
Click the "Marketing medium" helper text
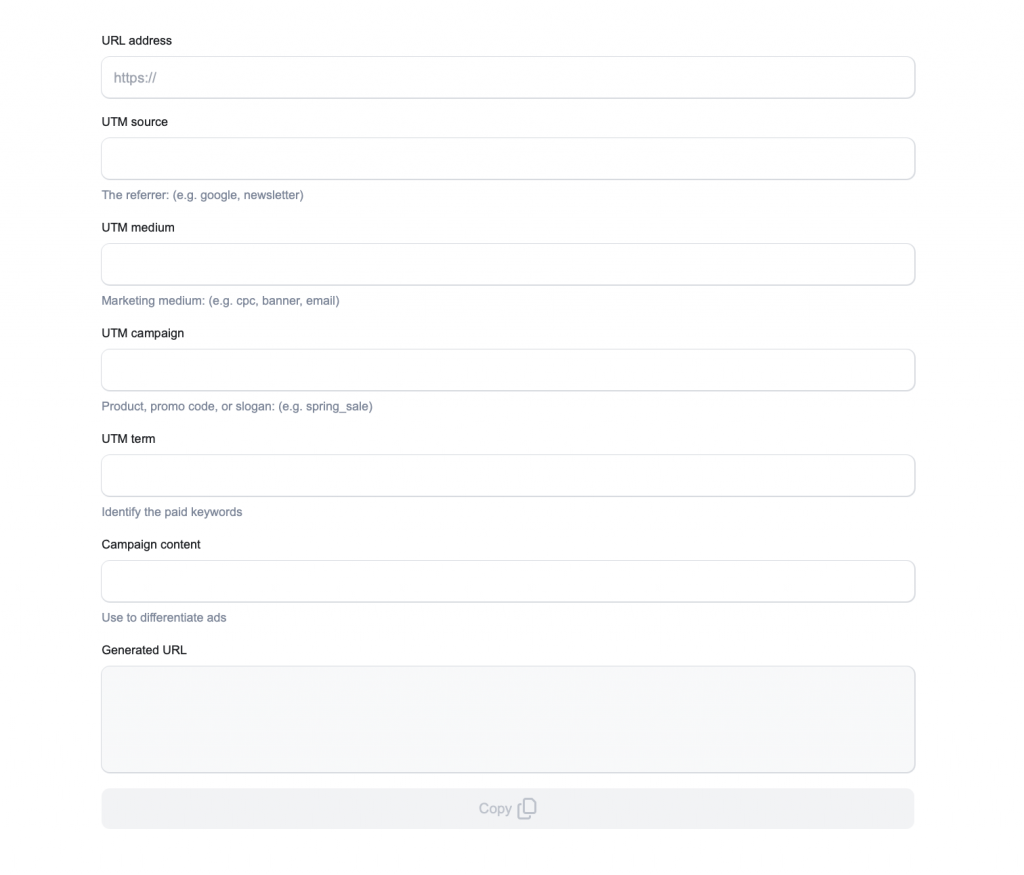pos(220,301)
